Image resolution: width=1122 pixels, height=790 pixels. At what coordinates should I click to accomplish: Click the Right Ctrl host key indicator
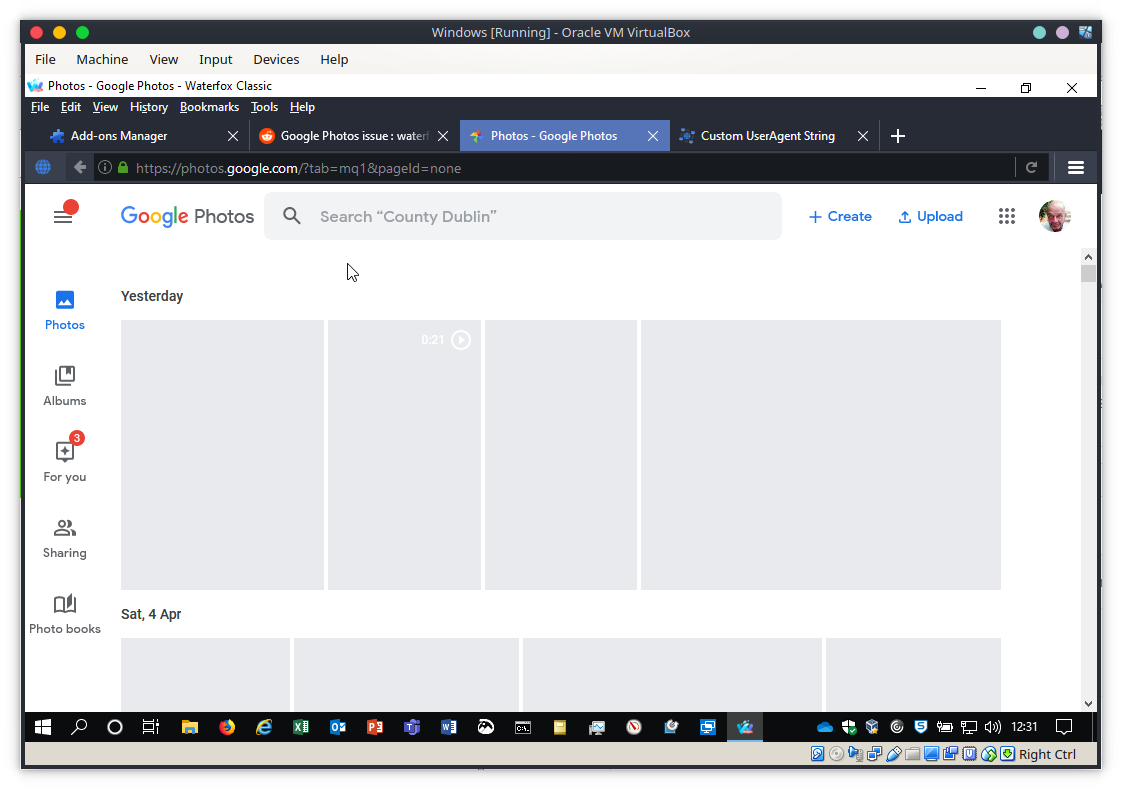click(x=1047, y=754)
